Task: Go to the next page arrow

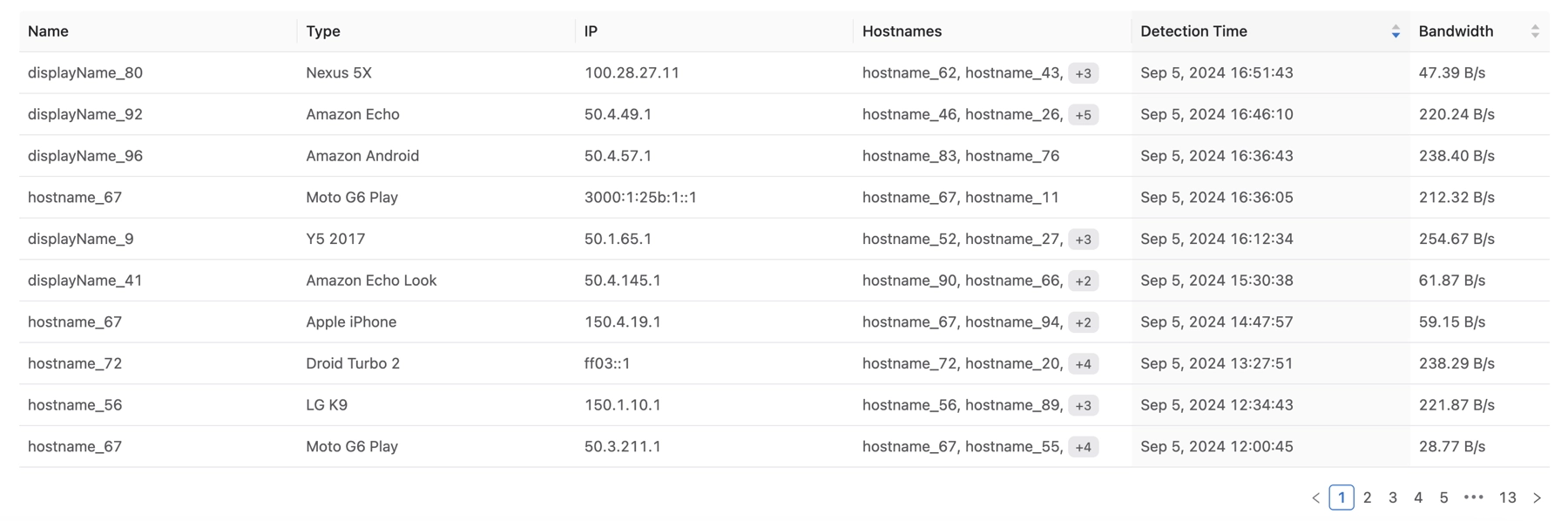Action: pos(1537,497)
